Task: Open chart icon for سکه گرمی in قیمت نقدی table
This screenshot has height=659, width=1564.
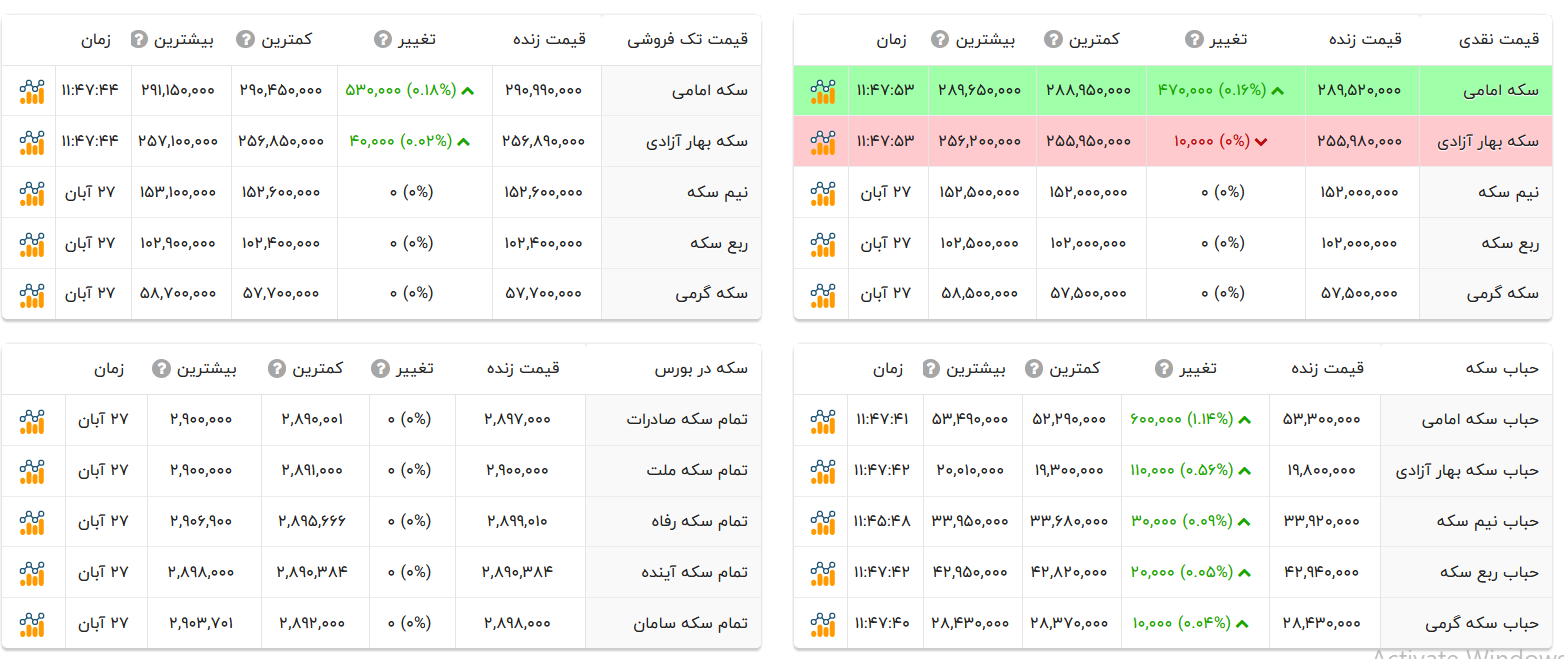Action: pyautogui.click(x=822, y=294)
